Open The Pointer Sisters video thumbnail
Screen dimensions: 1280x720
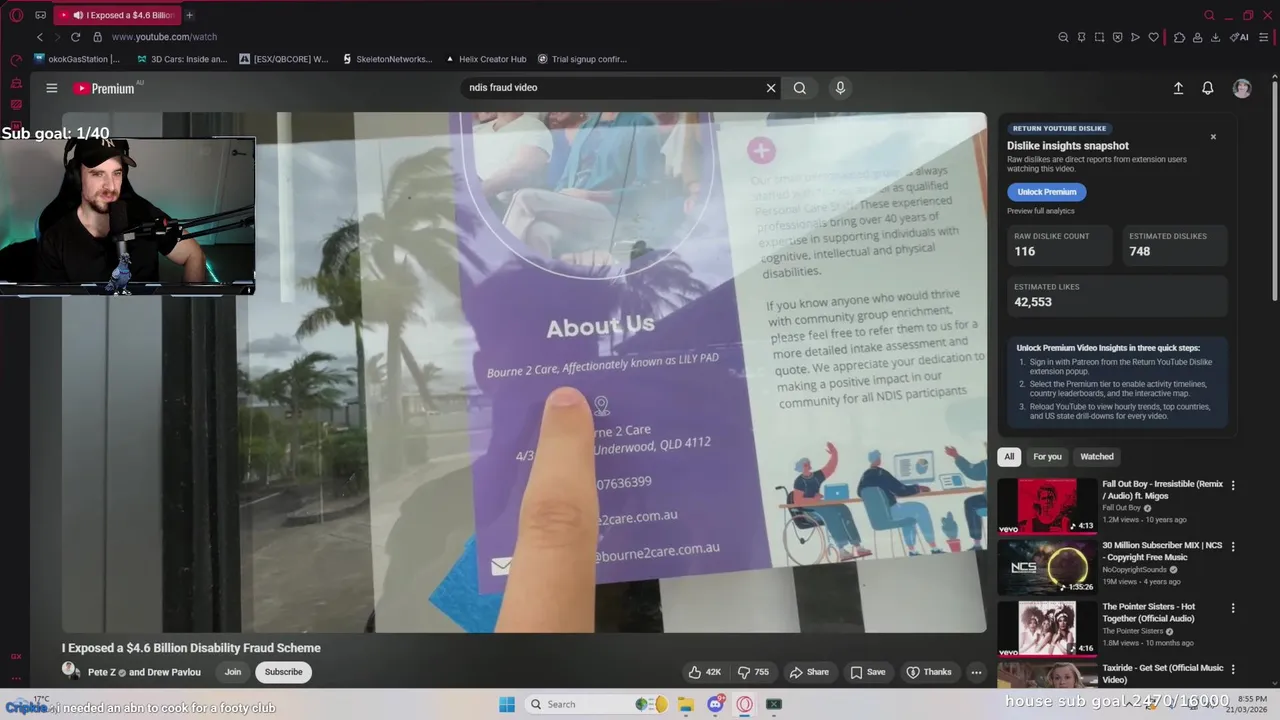[x=1047, y=629]
